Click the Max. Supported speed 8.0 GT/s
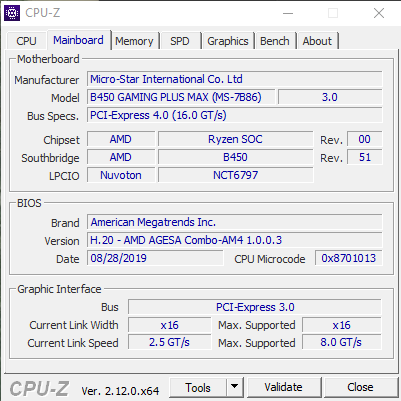The height and width of the screenshot is (401, 401). 342,343
